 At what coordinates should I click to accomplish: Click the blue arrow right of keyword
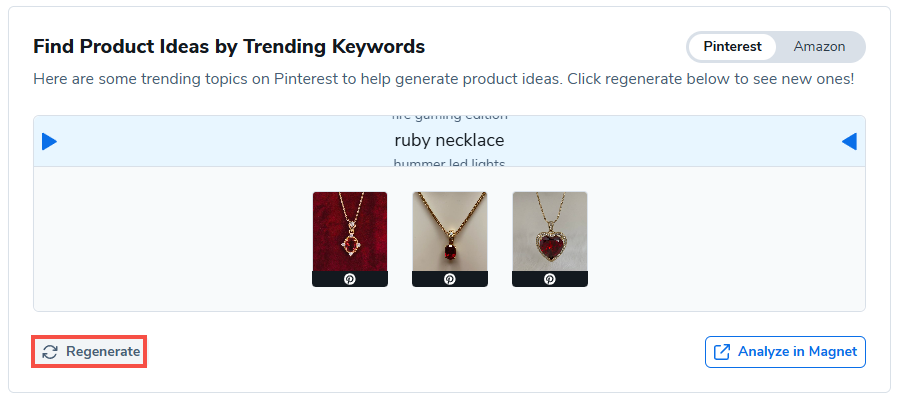click(x=849, y=142)
